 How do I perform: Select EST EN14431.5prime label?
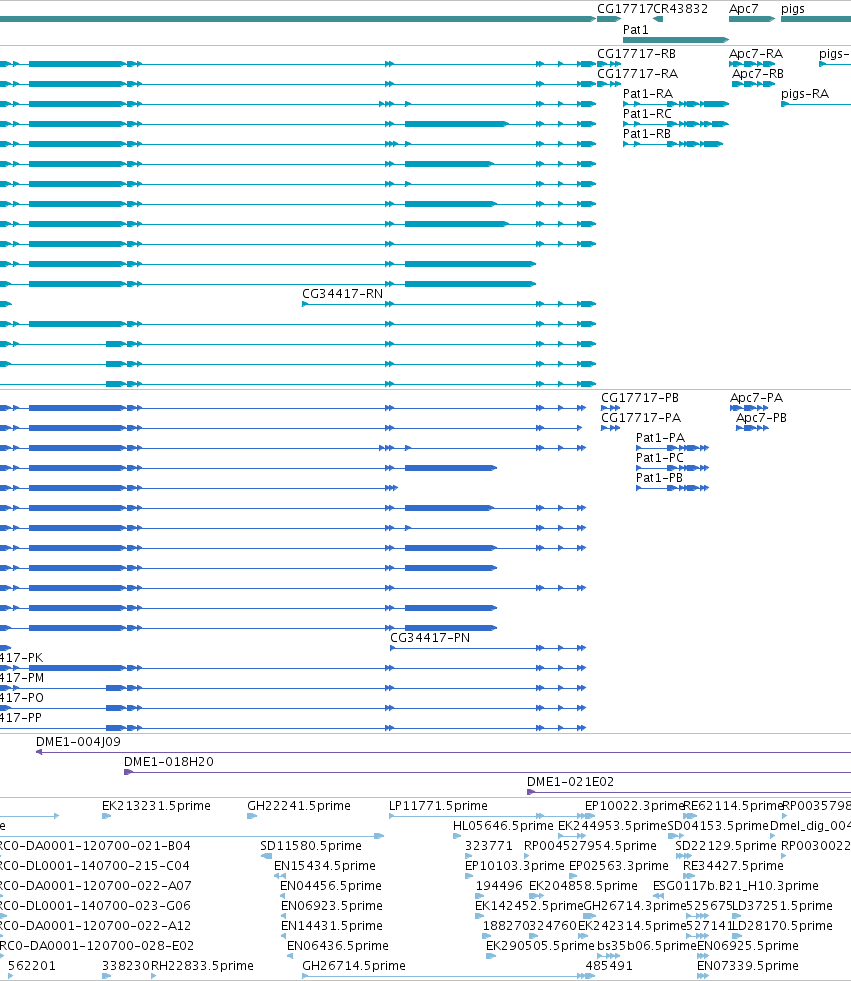pyautogui.click(x=332, y=926)
